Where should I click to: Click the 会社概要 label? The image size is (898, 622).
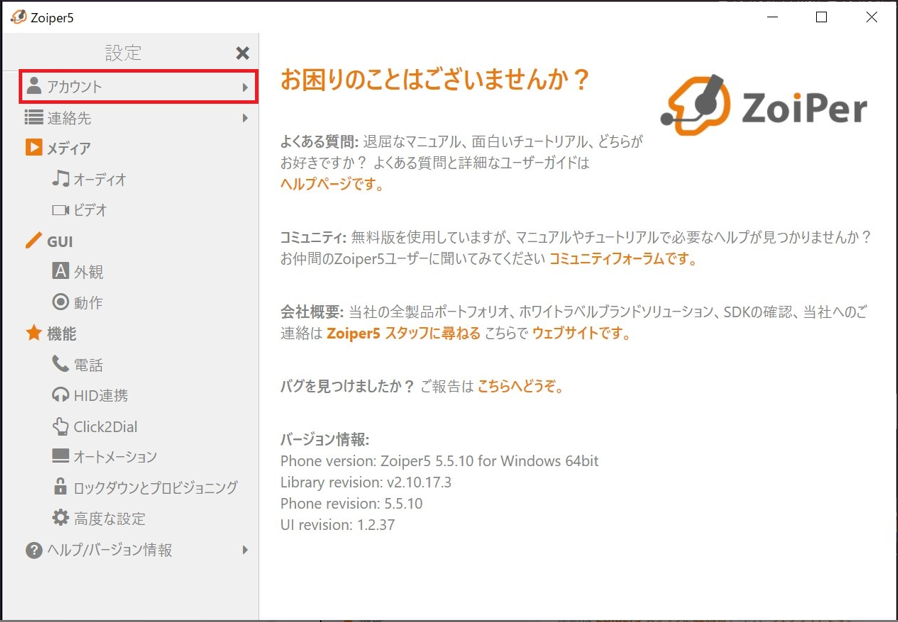pyautogui.click(x=312, y=312)
